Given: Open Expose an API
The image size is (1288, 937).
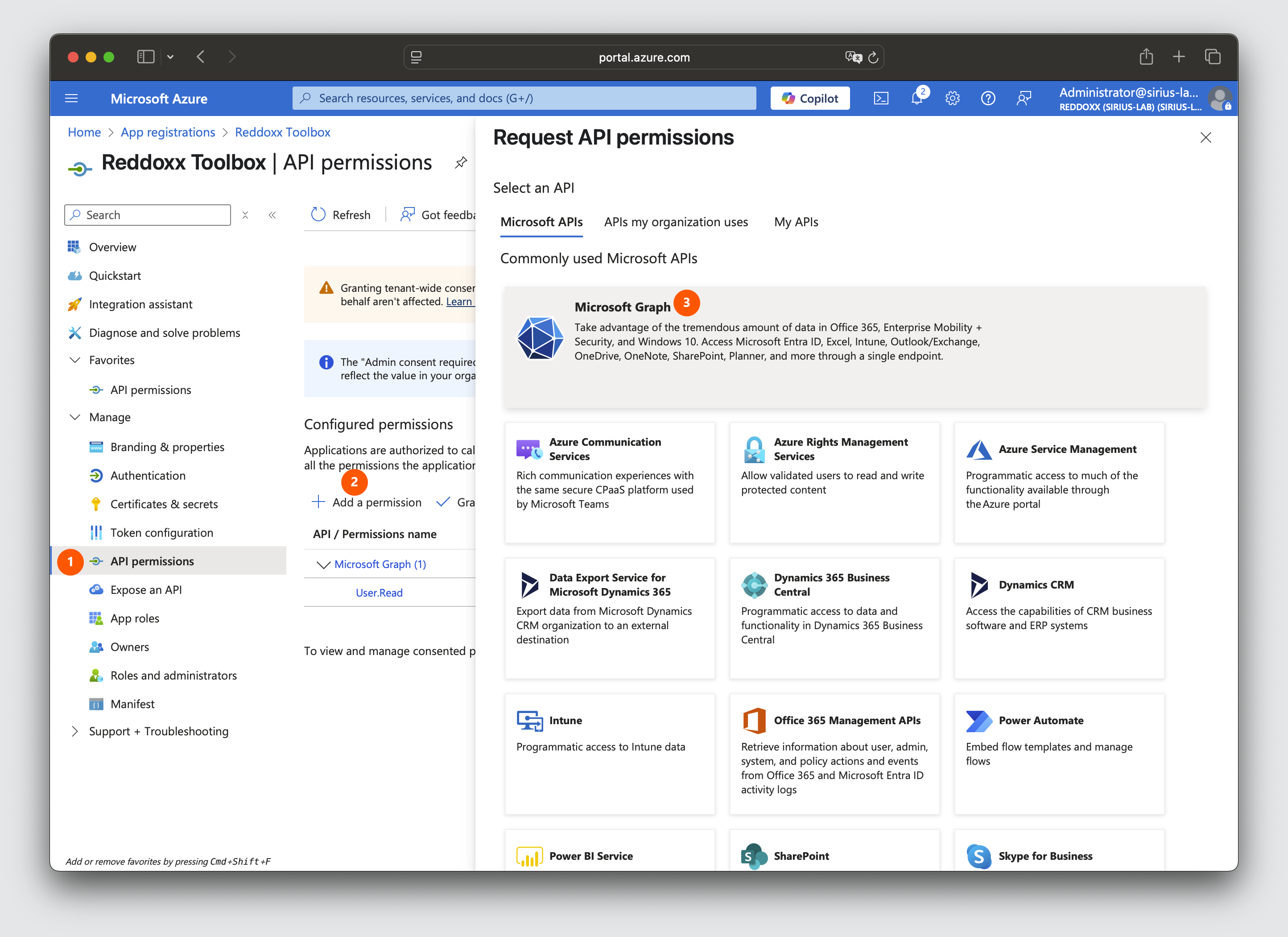Looking at the screenshot, I should click(146, 590).
